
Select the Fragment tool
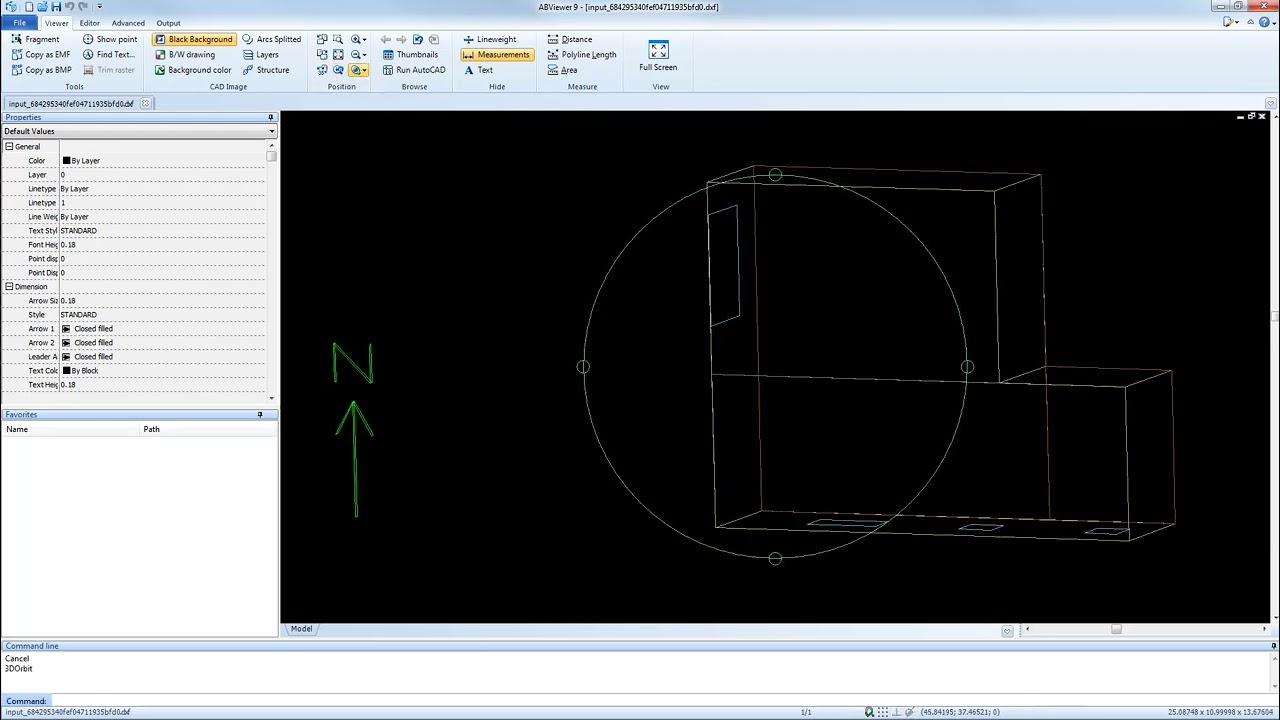36,39
